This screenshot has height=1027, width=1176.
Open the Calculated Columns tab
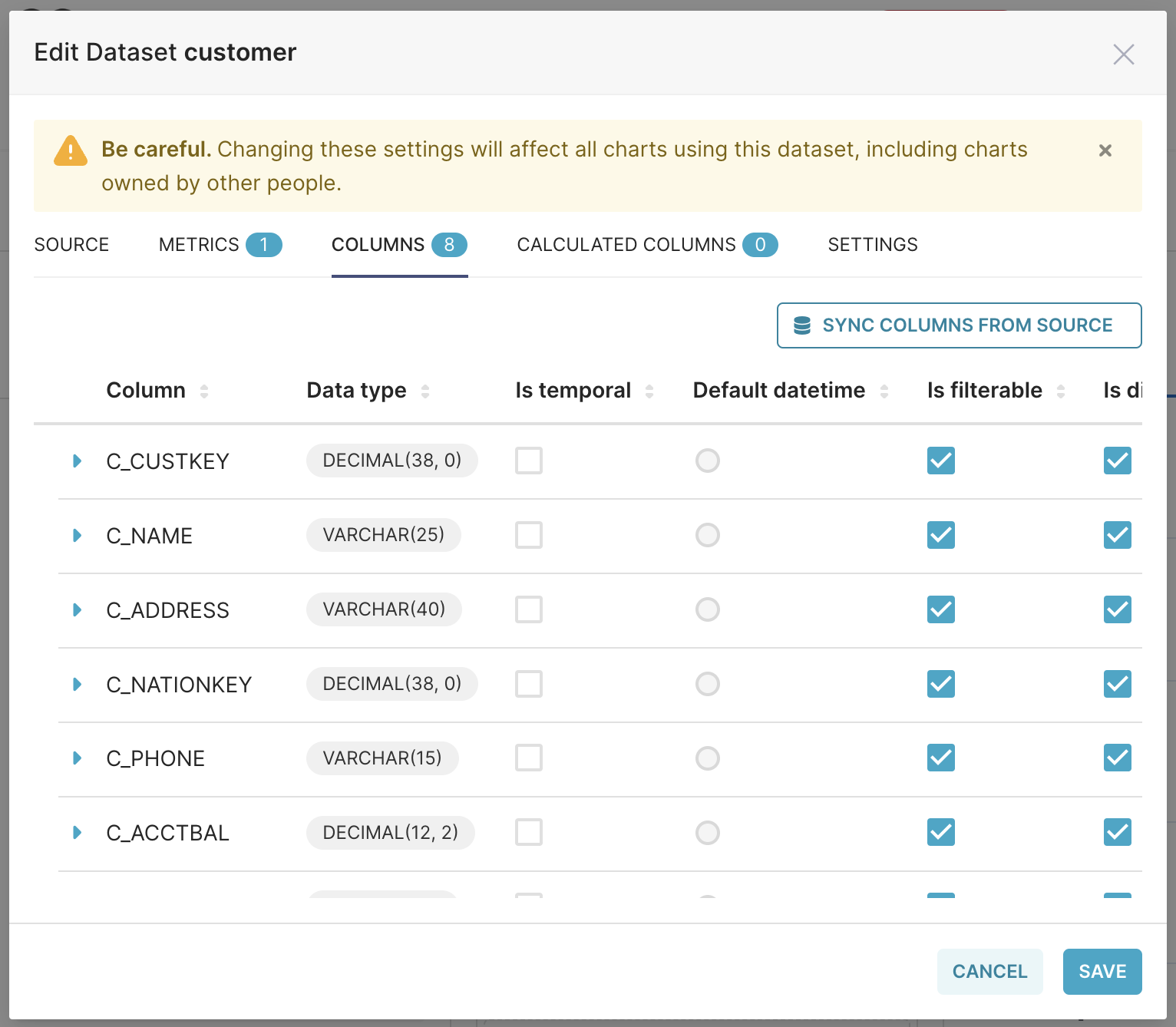(646, 245)
